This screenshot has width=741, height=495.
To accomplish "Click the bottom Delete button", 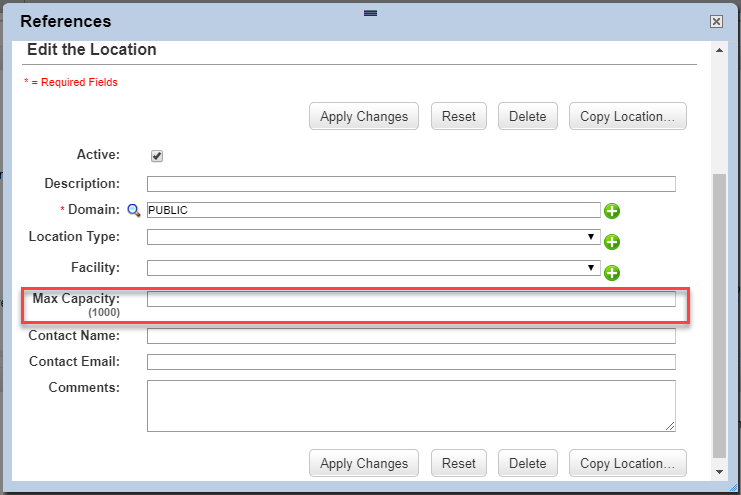I will [528, 463].
